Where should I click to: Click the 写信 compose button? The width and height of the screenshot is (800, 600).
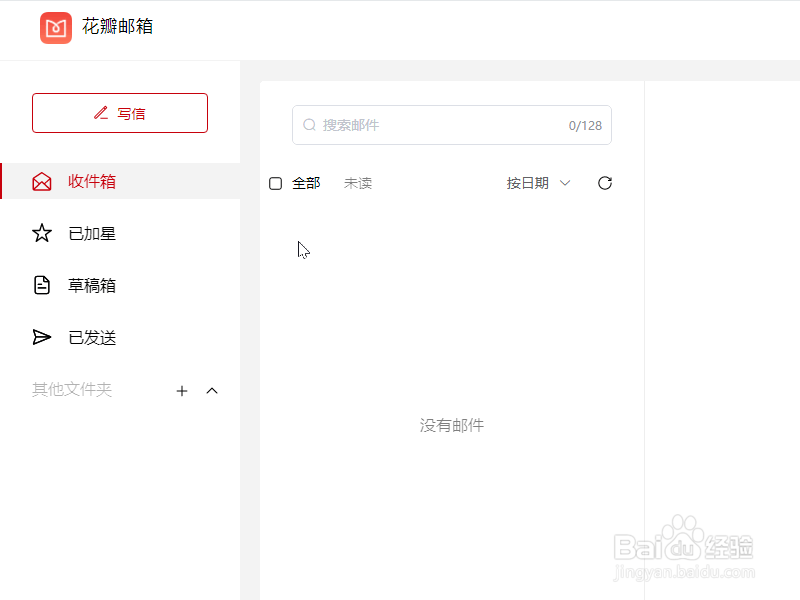point(120,113)
